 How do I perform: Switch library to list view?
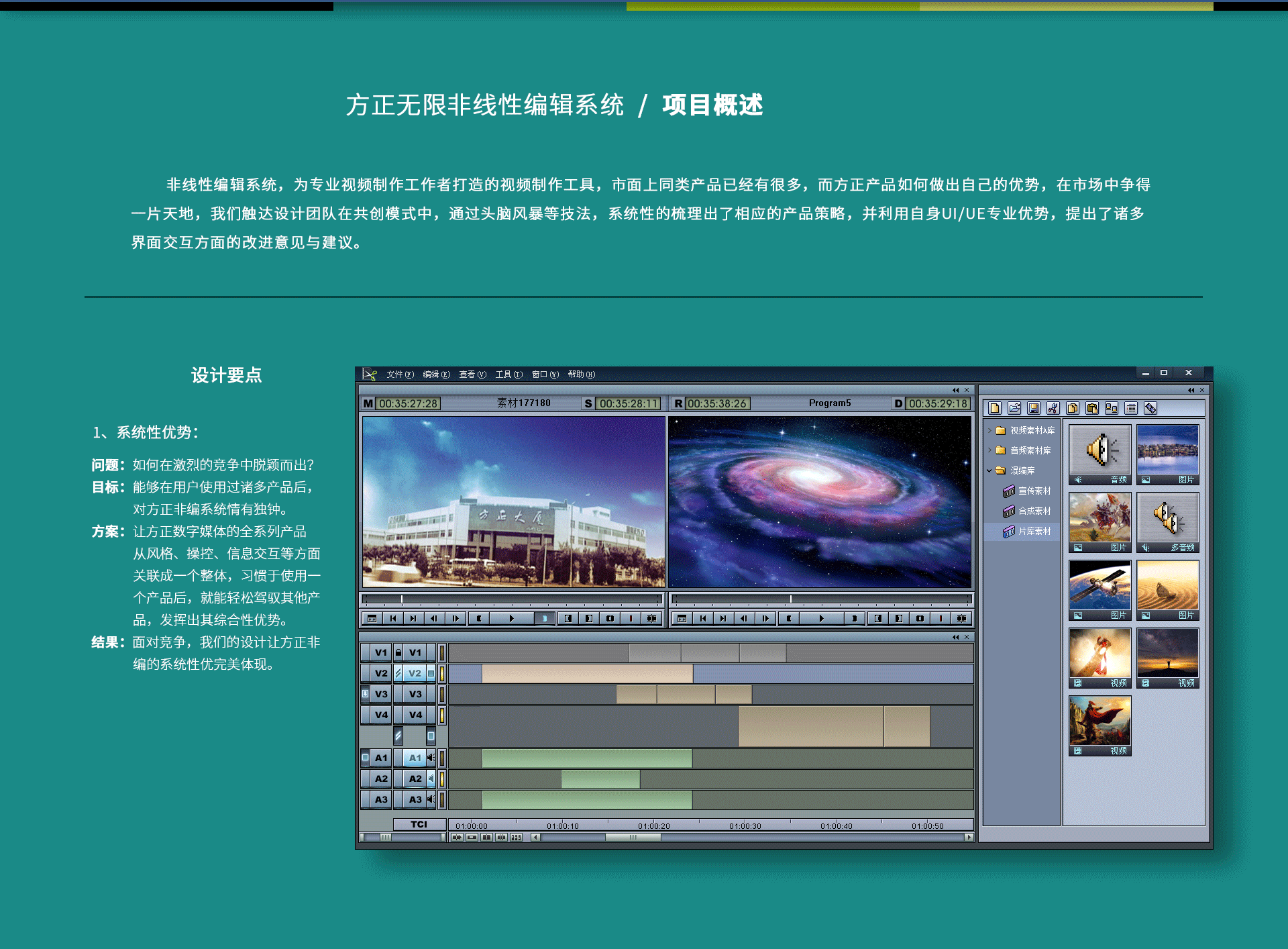pos(1131,408)
